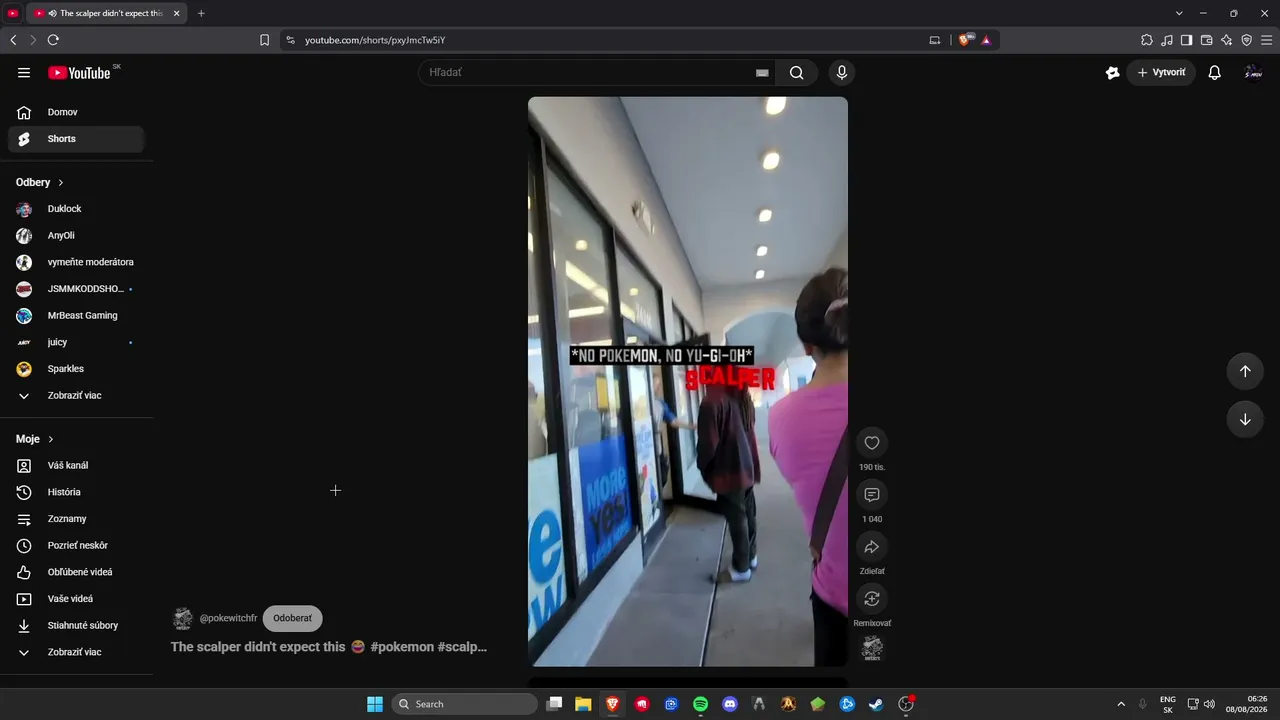The width and height of the screenshot is (1280, 720).
Task: Open Pozrieť neskôr in the sidebar
Action: pyautogui.click(x=76, y=545)
